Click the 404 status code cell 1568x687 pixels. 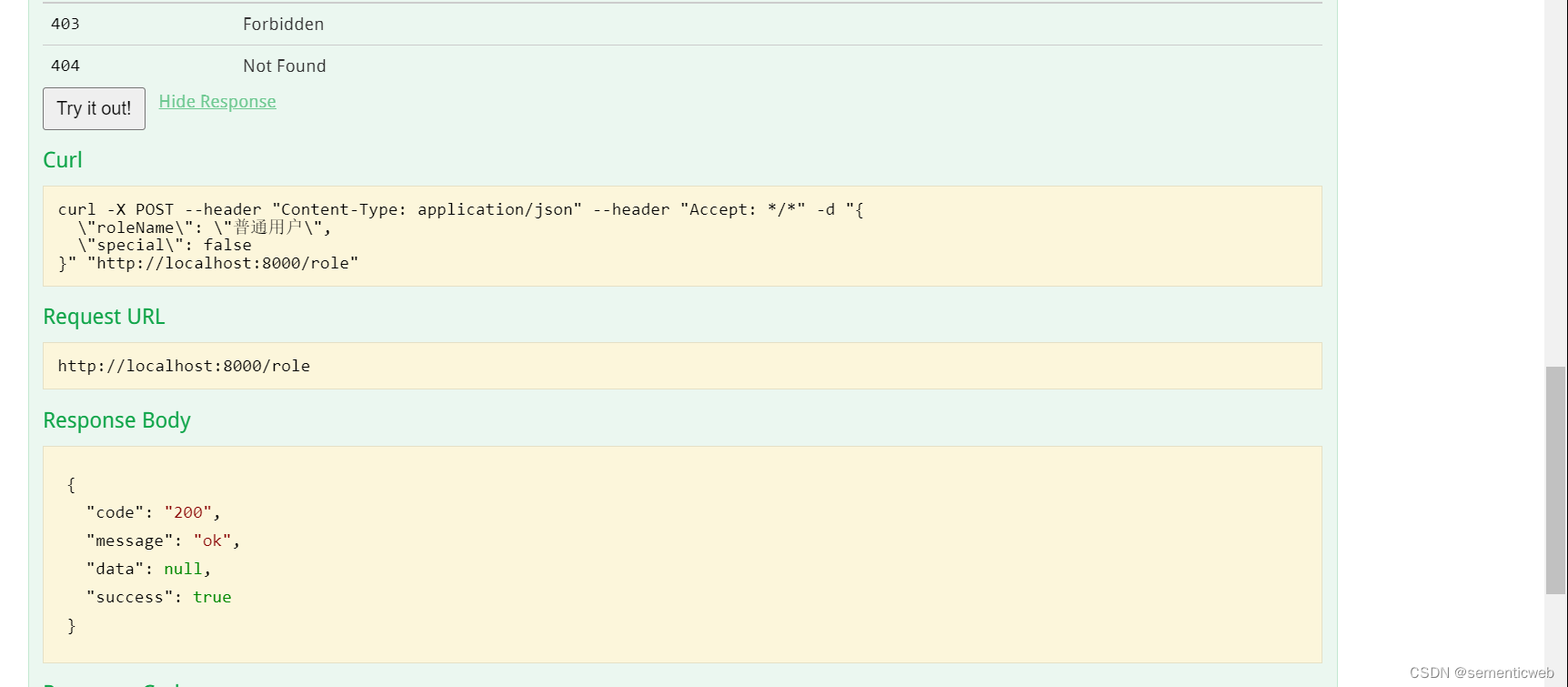click(x=65, y=66)
